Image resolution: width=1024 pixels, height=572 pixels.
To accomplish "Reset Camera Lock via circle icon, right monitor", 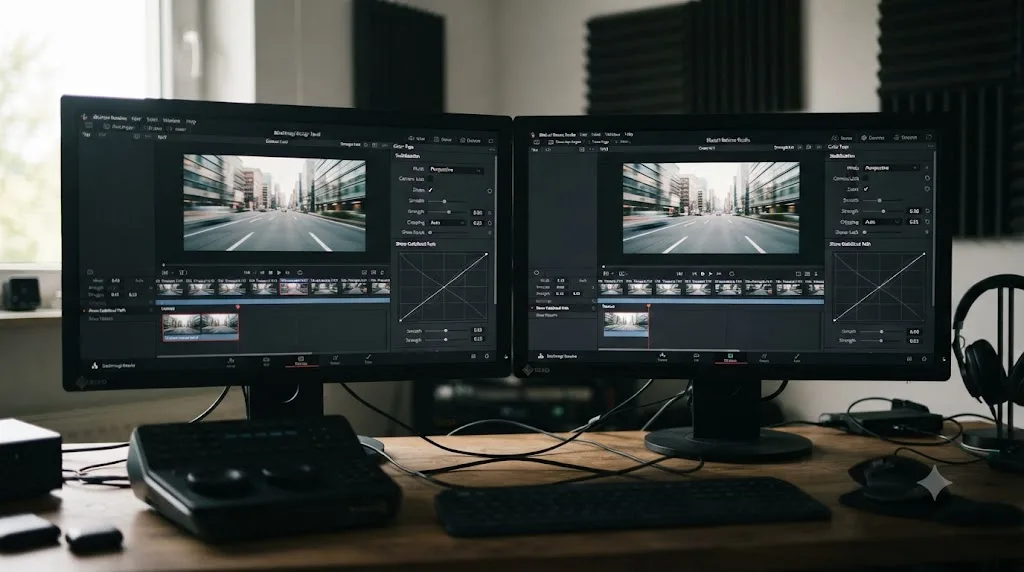I will tap(927, 178).
